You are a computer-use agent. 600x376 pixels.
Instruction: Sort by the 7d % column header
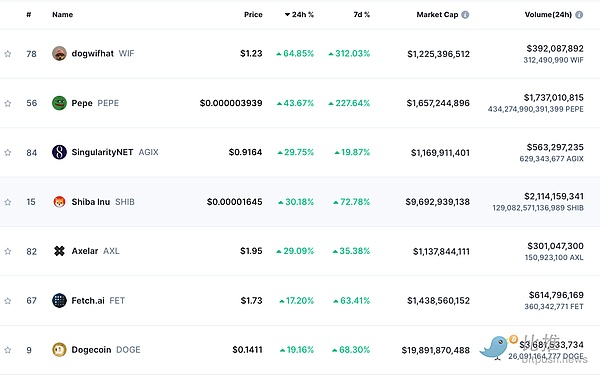point(362,15)
